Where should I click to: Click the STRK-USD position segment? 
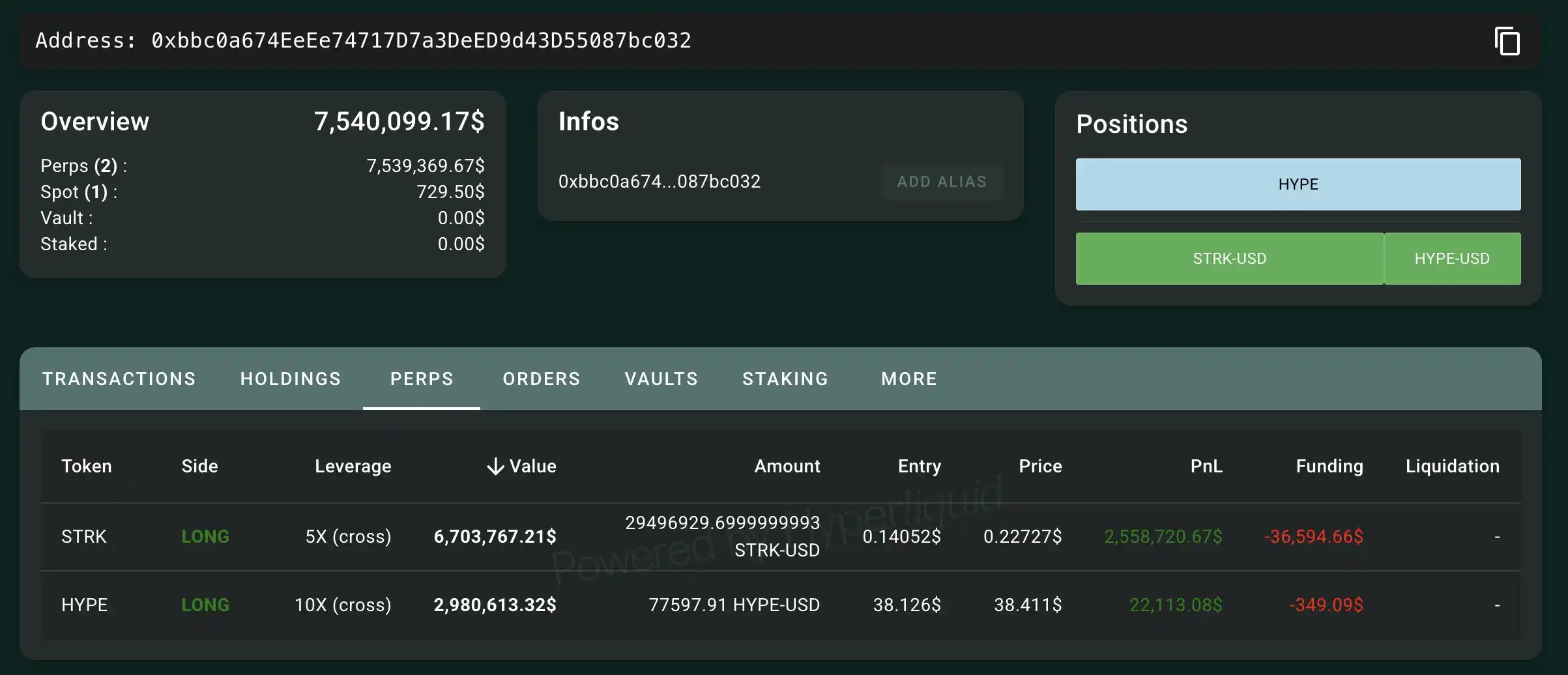click(x=1228, y=258)
